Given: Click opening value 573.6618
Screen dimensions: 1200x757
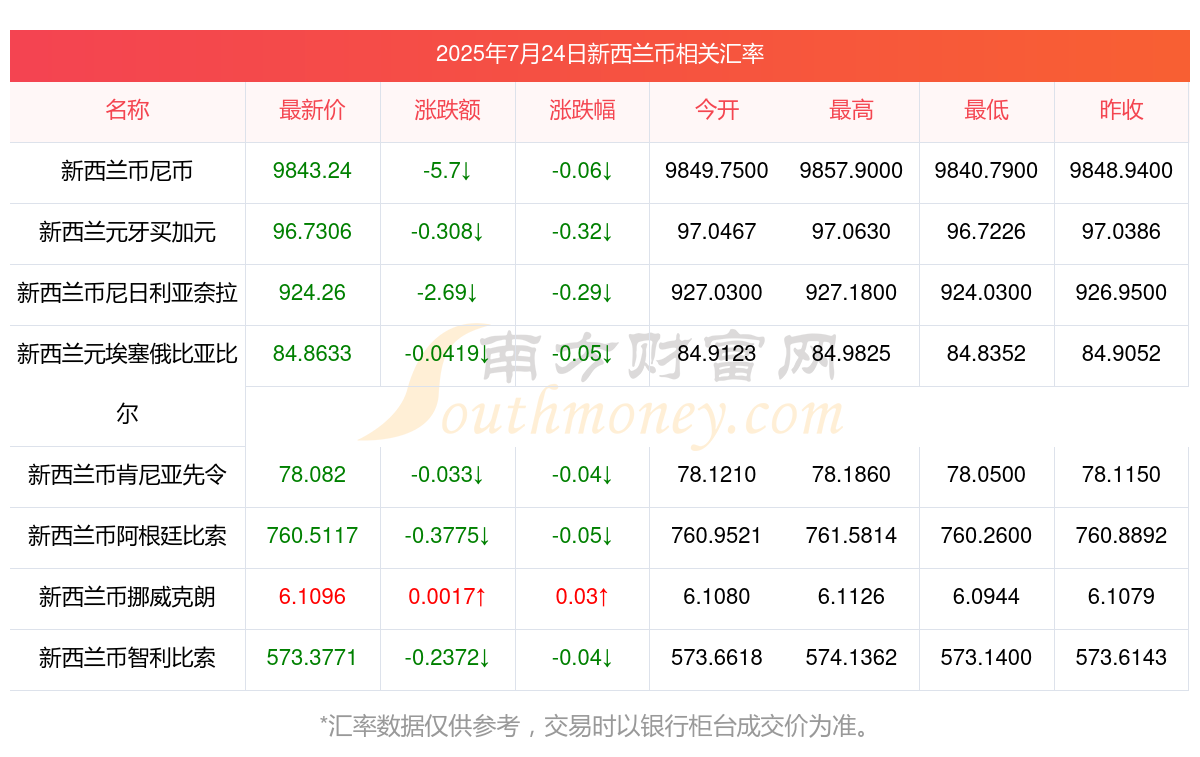Looking at the screenshot, I should pos(717,658).
